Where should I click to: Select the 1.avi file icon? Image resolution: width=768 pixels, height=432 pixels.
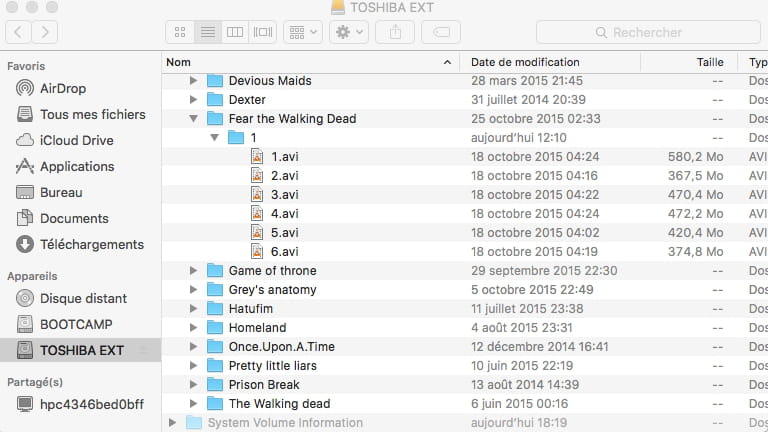257,156
